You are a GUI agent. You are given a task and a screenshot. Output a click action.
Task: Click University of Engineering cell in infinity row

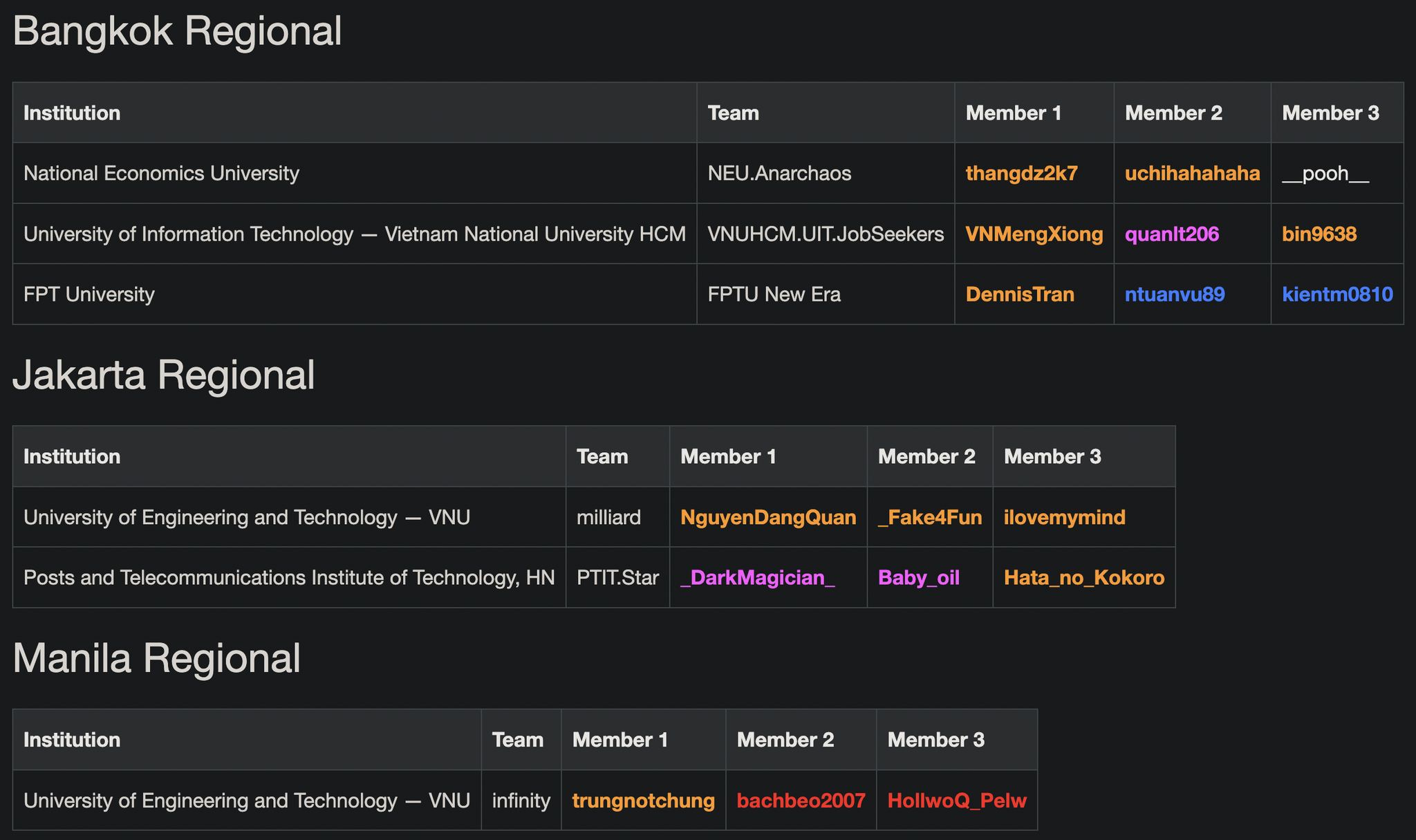click(x=247, y=801)
